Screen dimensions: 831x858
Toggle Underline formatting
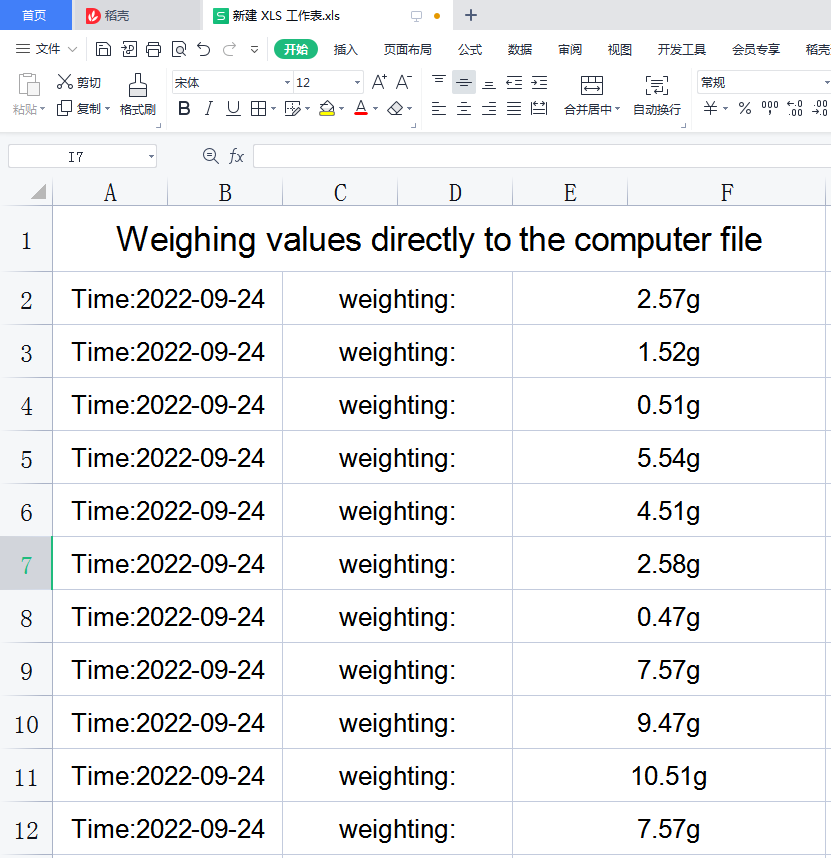coord(233,109)
